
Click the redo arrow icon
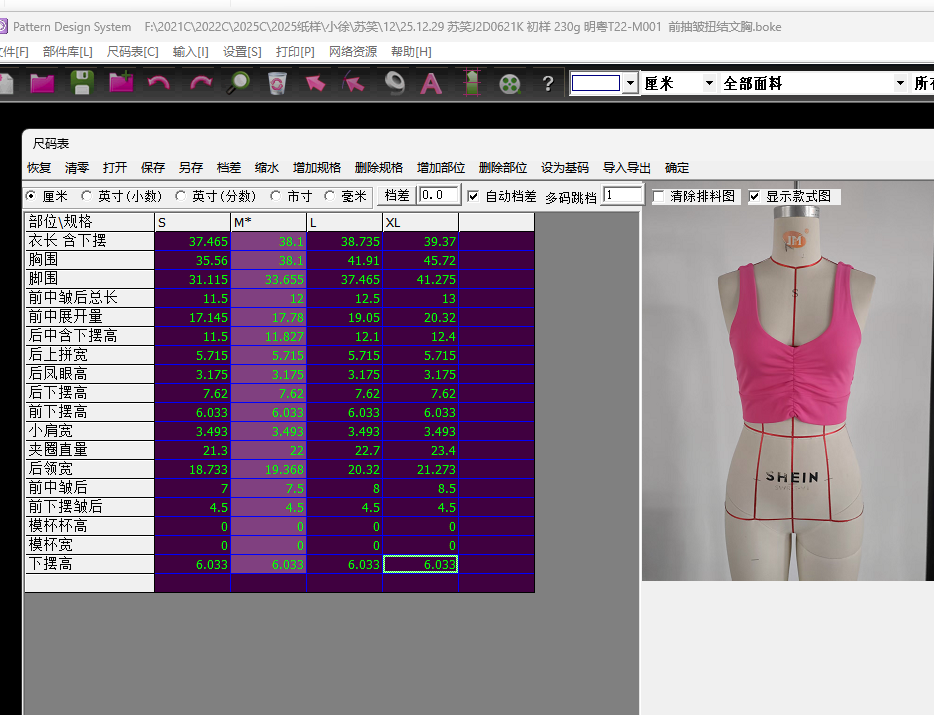click(200, 83)
